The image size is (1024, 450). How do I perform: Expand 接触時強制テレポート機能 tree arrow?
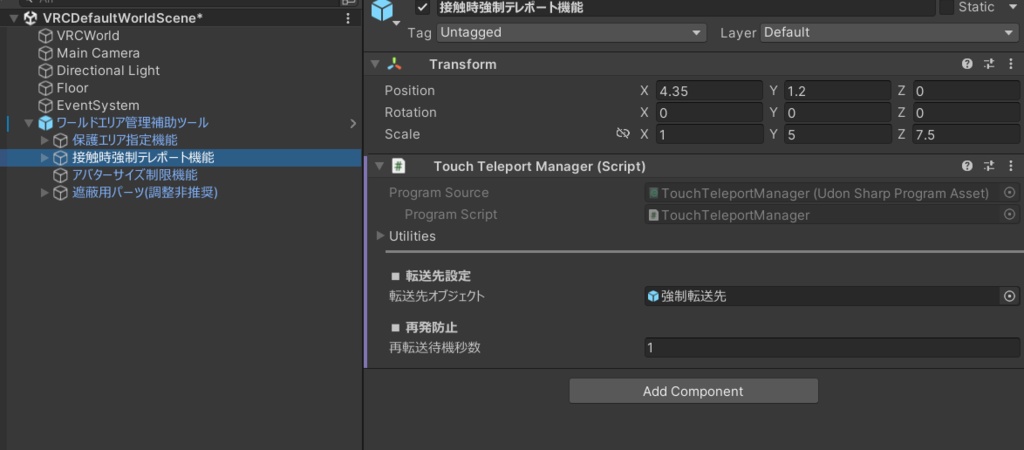(44, 157)
